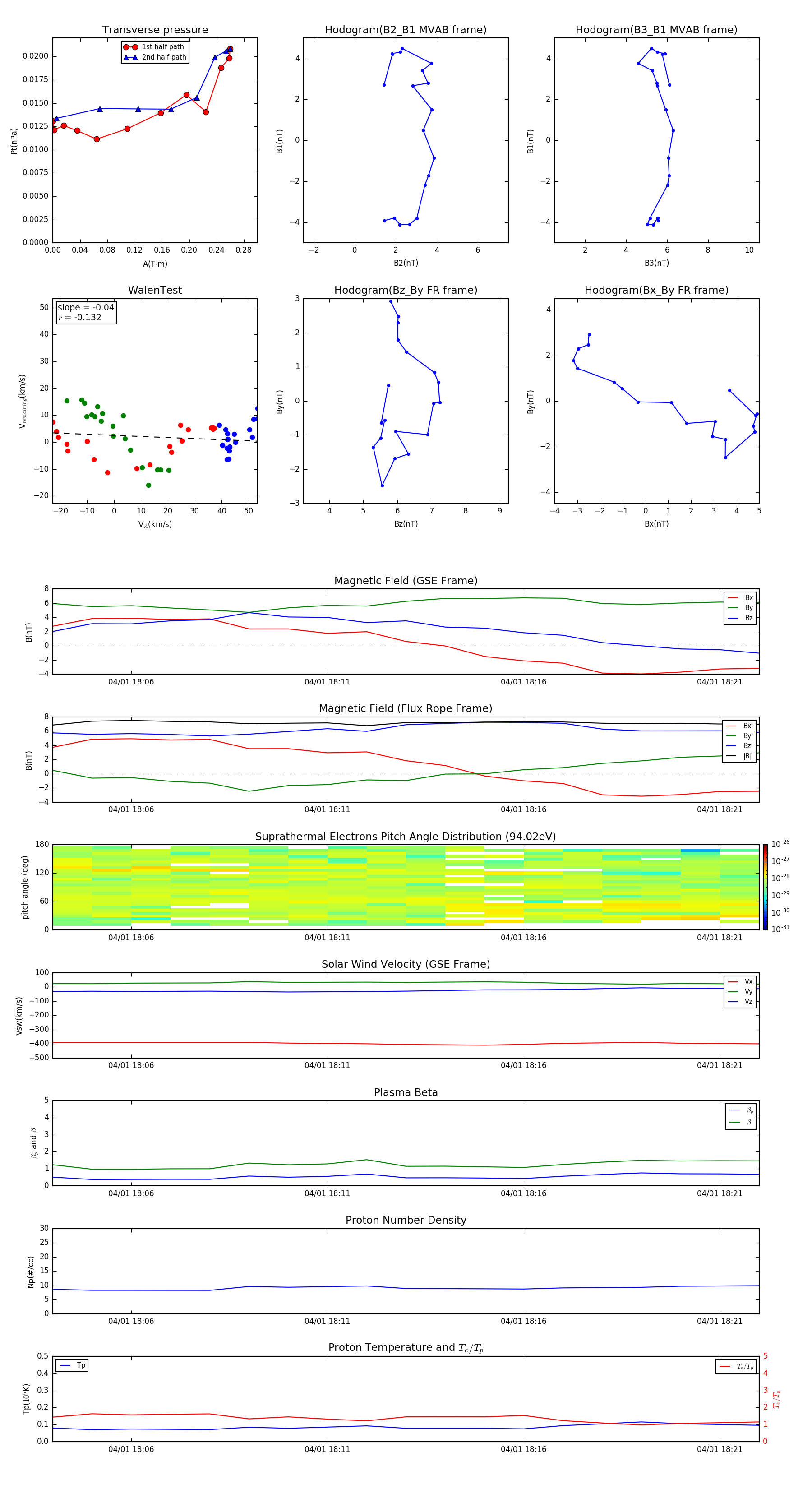The width and height of the screenshot is (812, 1489).
Task: Click the WalenTest plot title
Action: (155, 290)
